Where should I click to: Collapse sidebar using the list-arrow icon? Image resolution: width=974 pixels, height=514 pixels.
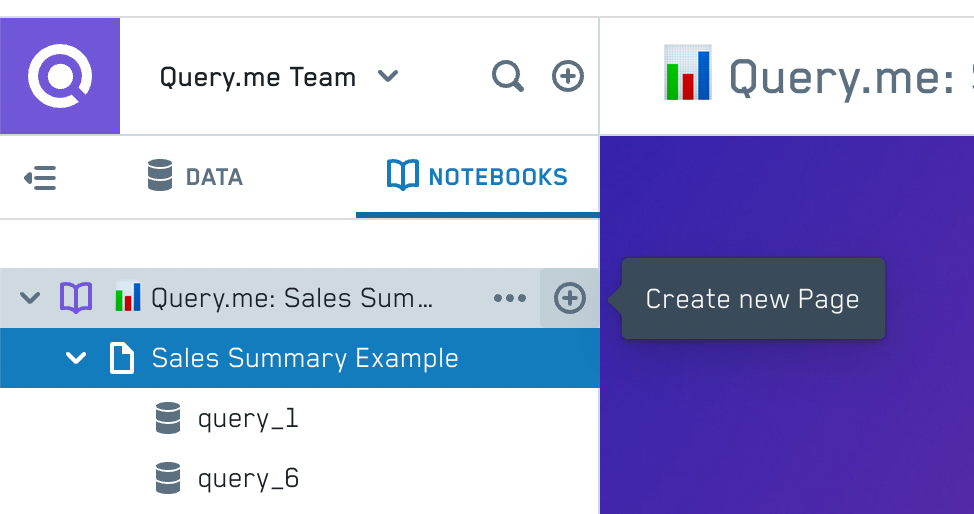click(x=40, y=178)
